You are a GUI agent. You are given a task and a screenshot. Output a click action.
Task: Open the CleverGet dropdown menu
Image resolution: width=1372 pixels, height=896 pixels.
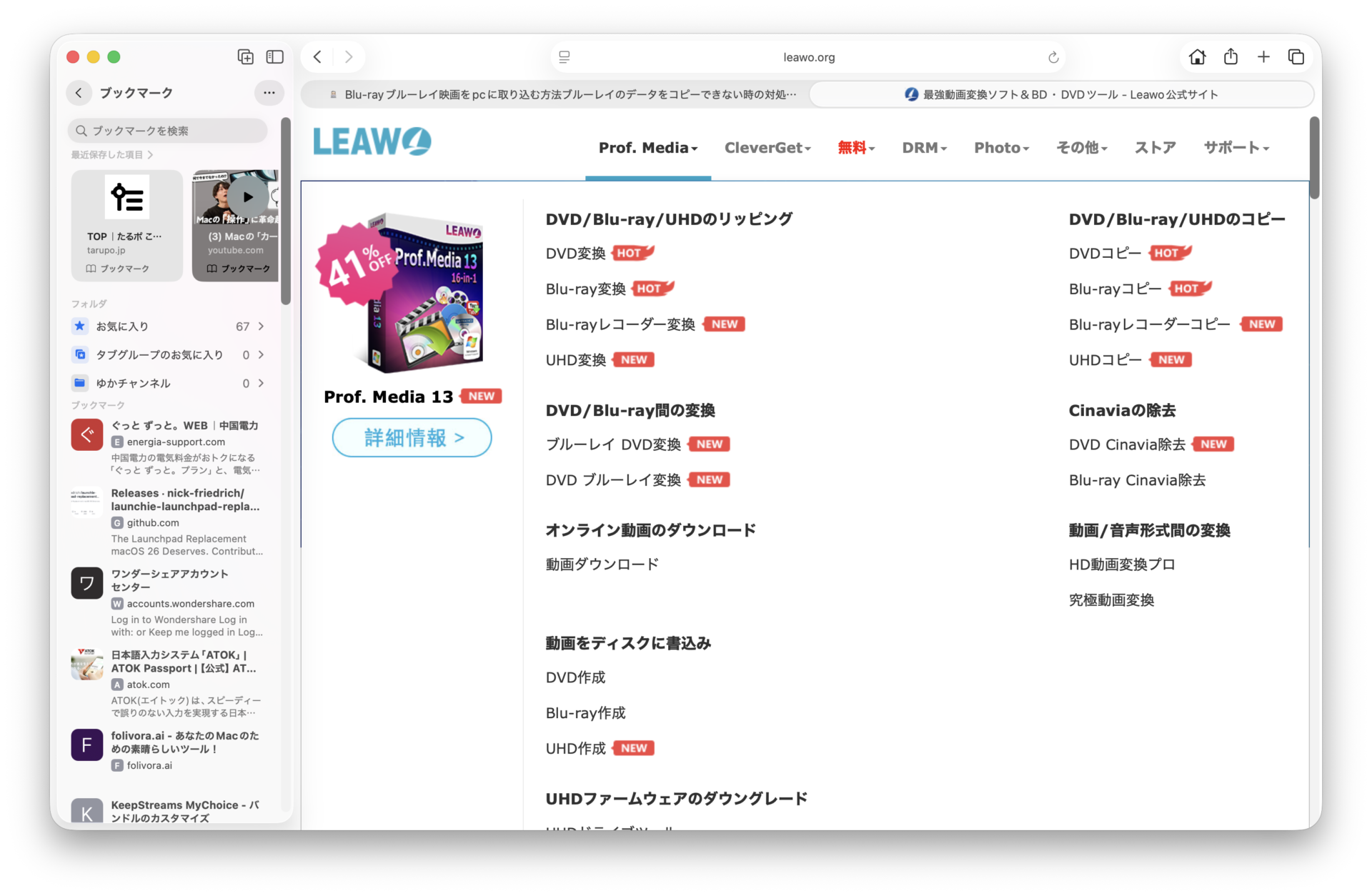point(767,148)
